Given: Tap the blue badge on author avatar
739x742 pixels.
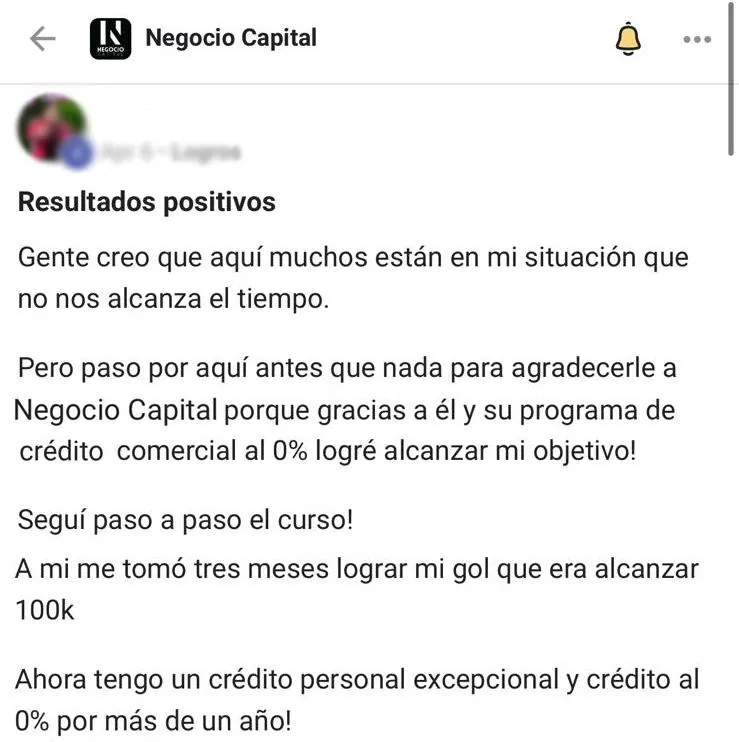Looking at the screenshot, I should tap(78, 153).
